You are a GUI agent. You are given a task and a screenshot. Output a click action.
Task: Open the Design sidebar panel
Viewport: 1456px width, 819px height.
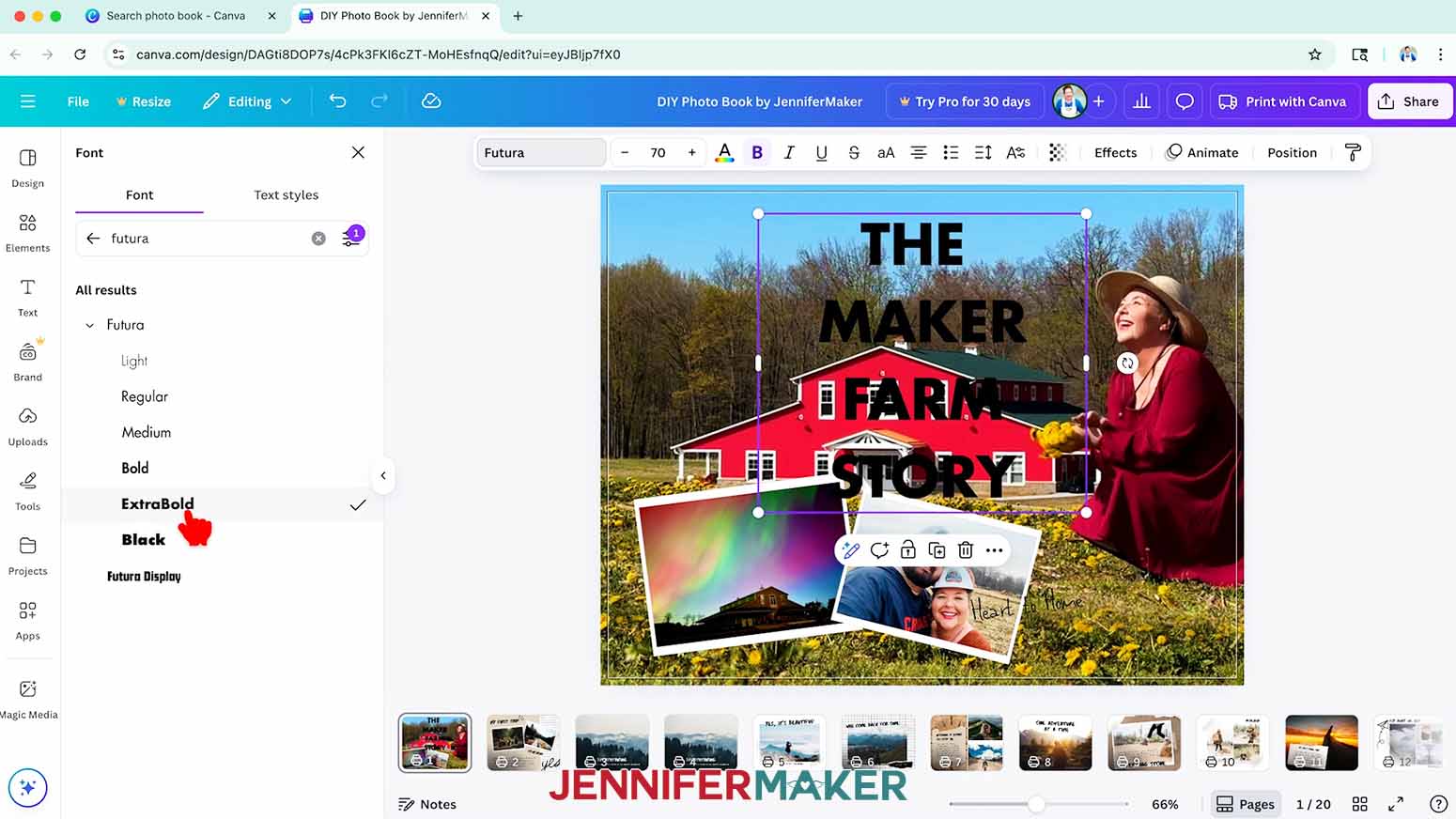pyautogui.click(x=28, y=168)
